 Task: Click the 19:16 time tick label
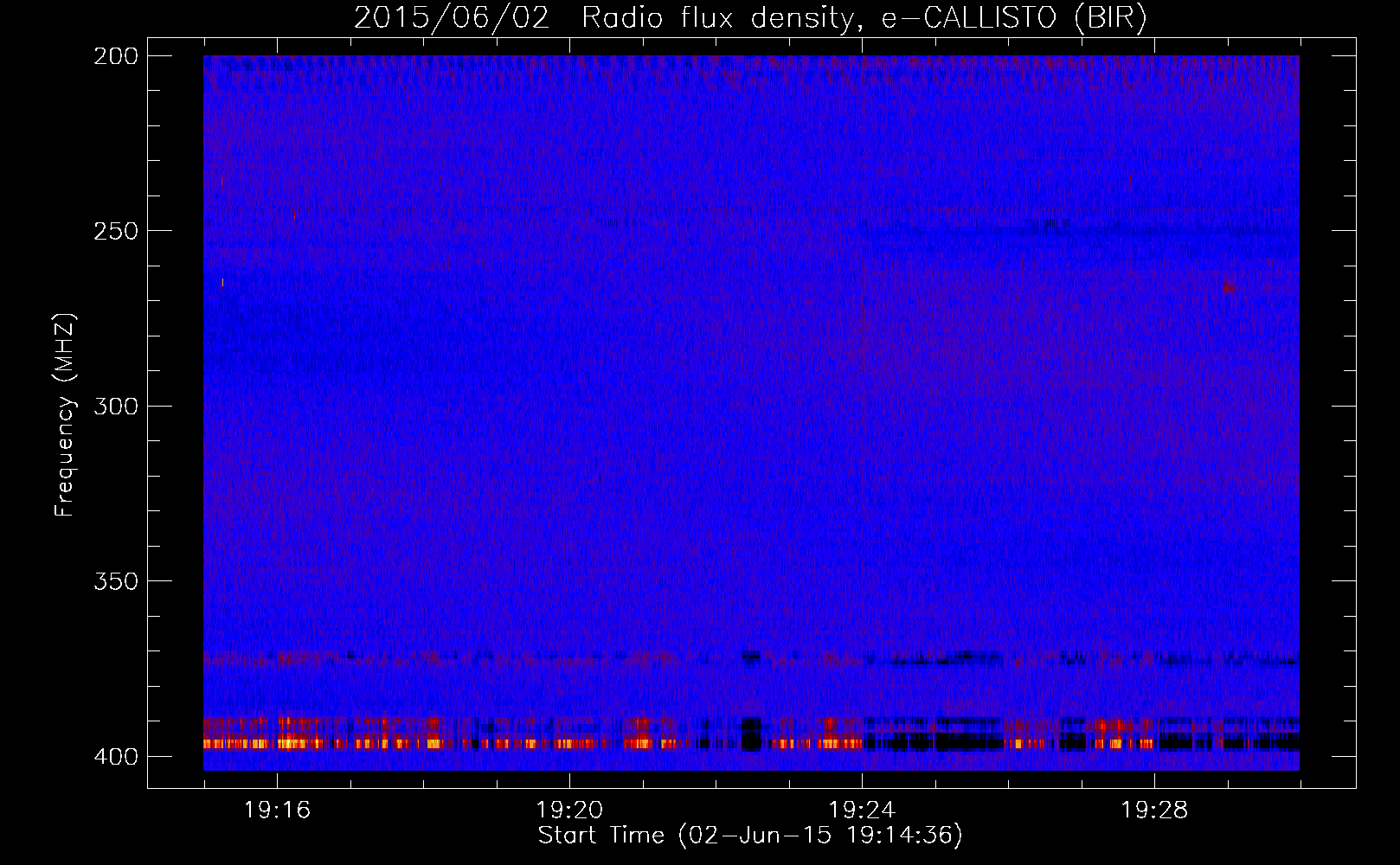[277, 811]
